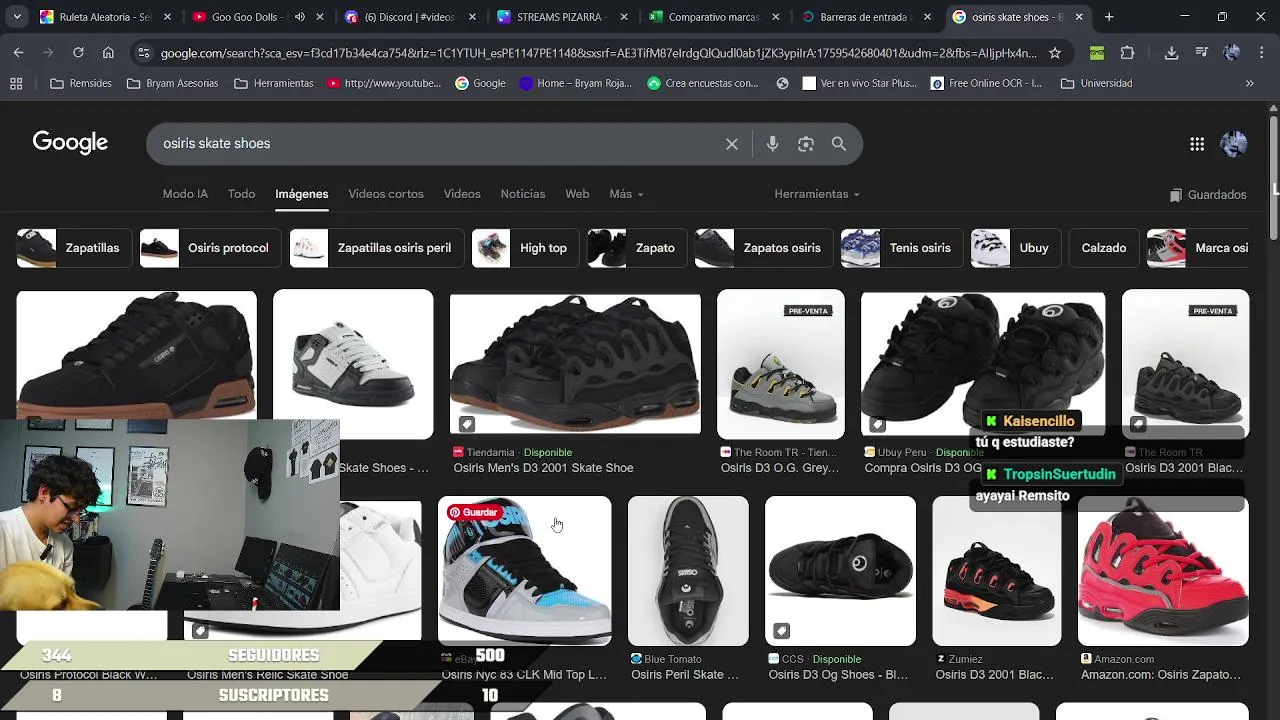The height and width of the screenshot is (720, 1280).
Task: Open the Bryam Asesorias bookmark folder
Action: pos(172,83)
